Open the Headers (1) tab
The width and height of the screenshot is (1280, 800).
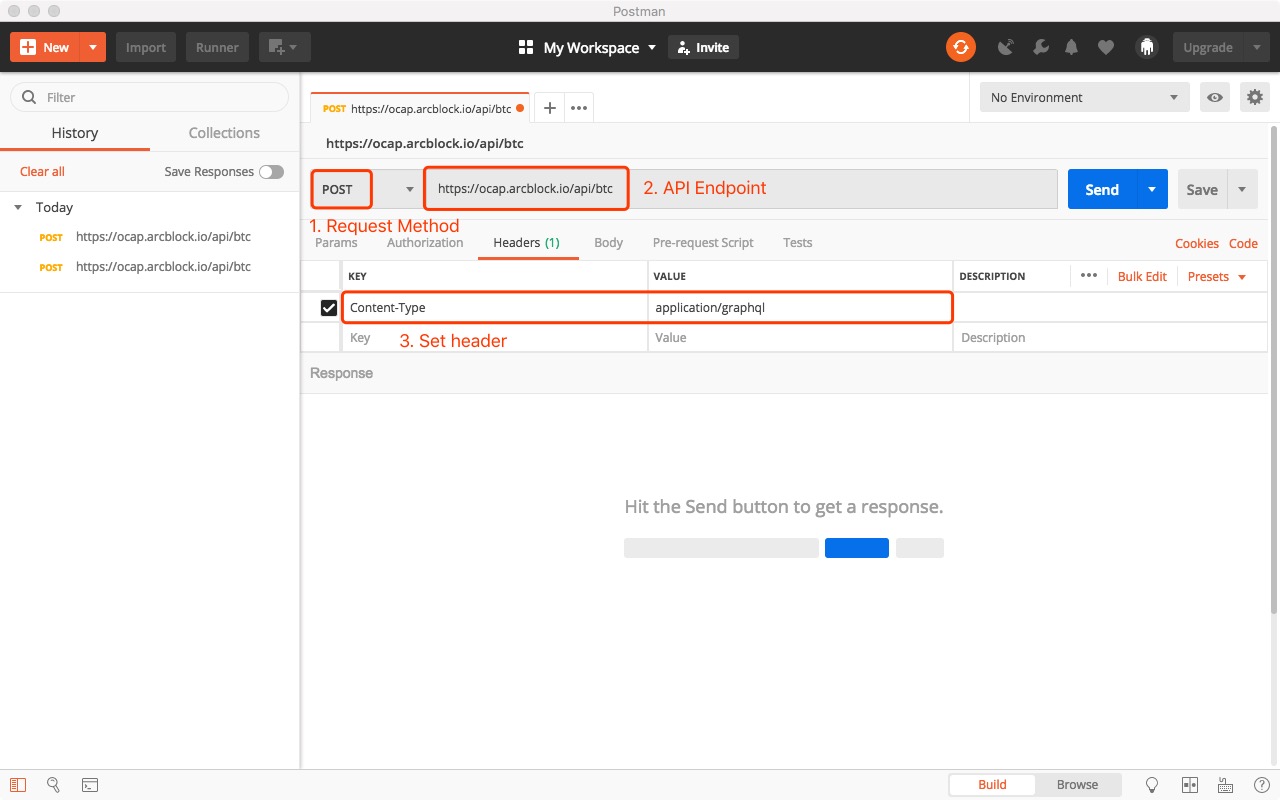[527, 242]
